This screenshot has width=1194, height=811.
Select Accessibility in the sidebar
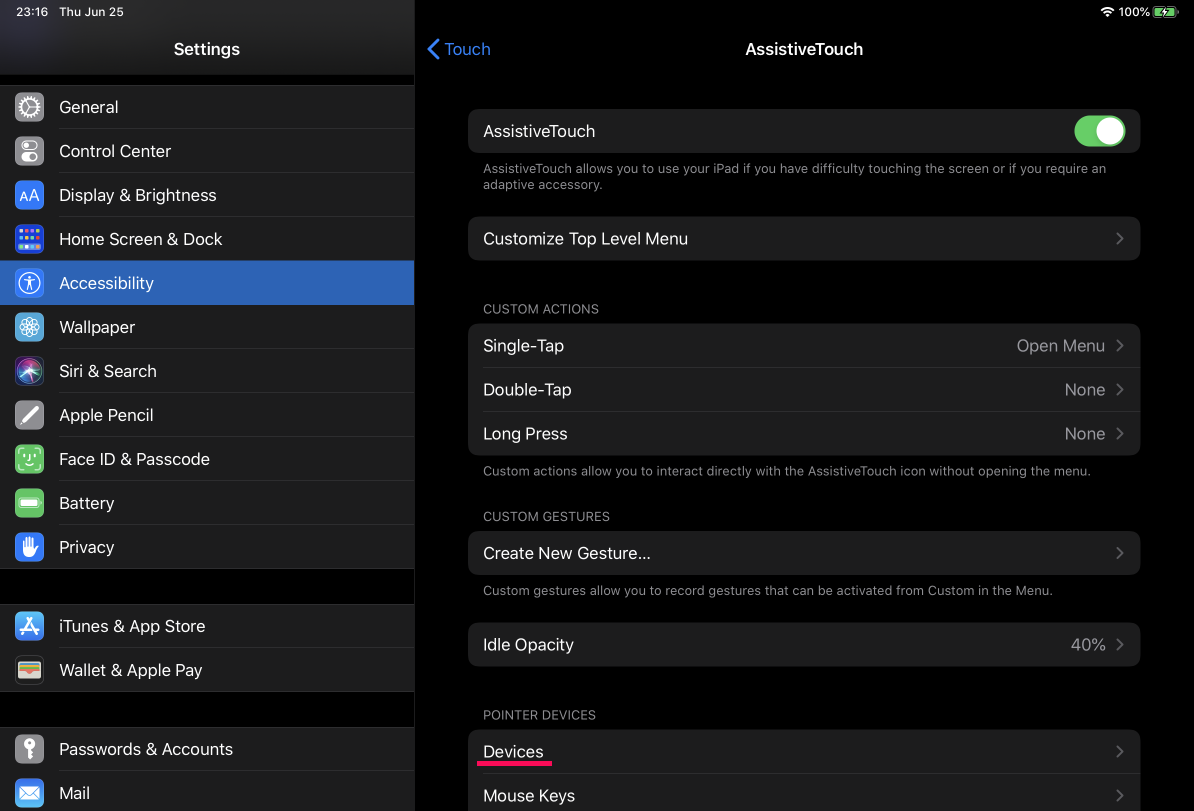pos(207,283)
